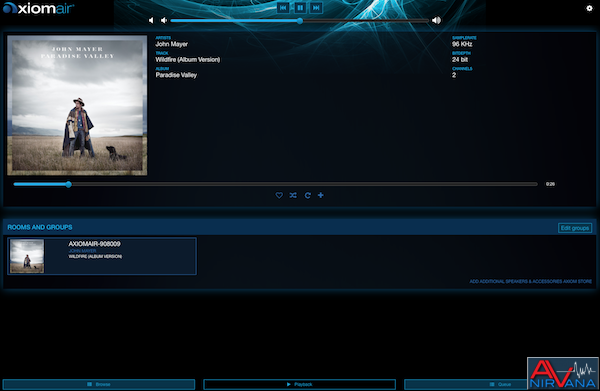Viewport: 600px width, 391px height.
Task: Click the Edit groups button
Action: [575, 228]
